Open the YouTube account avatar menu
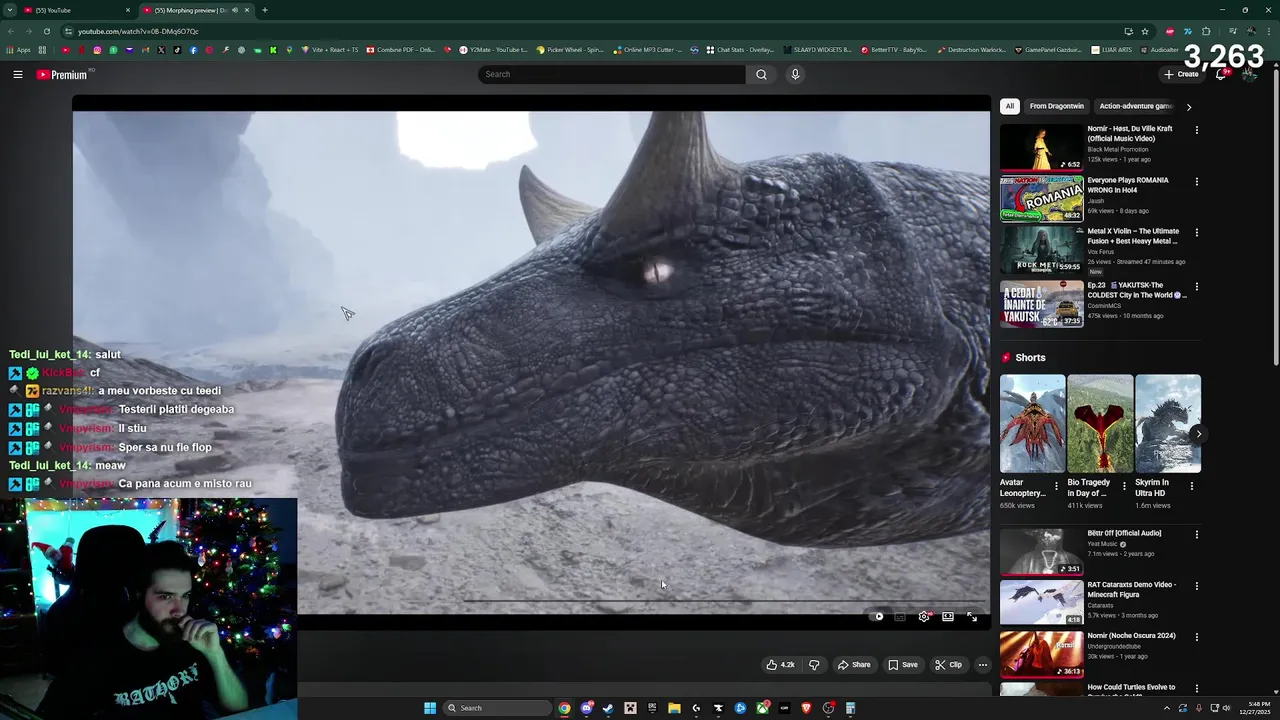The image size is (1280, 720). point(1249,74)
